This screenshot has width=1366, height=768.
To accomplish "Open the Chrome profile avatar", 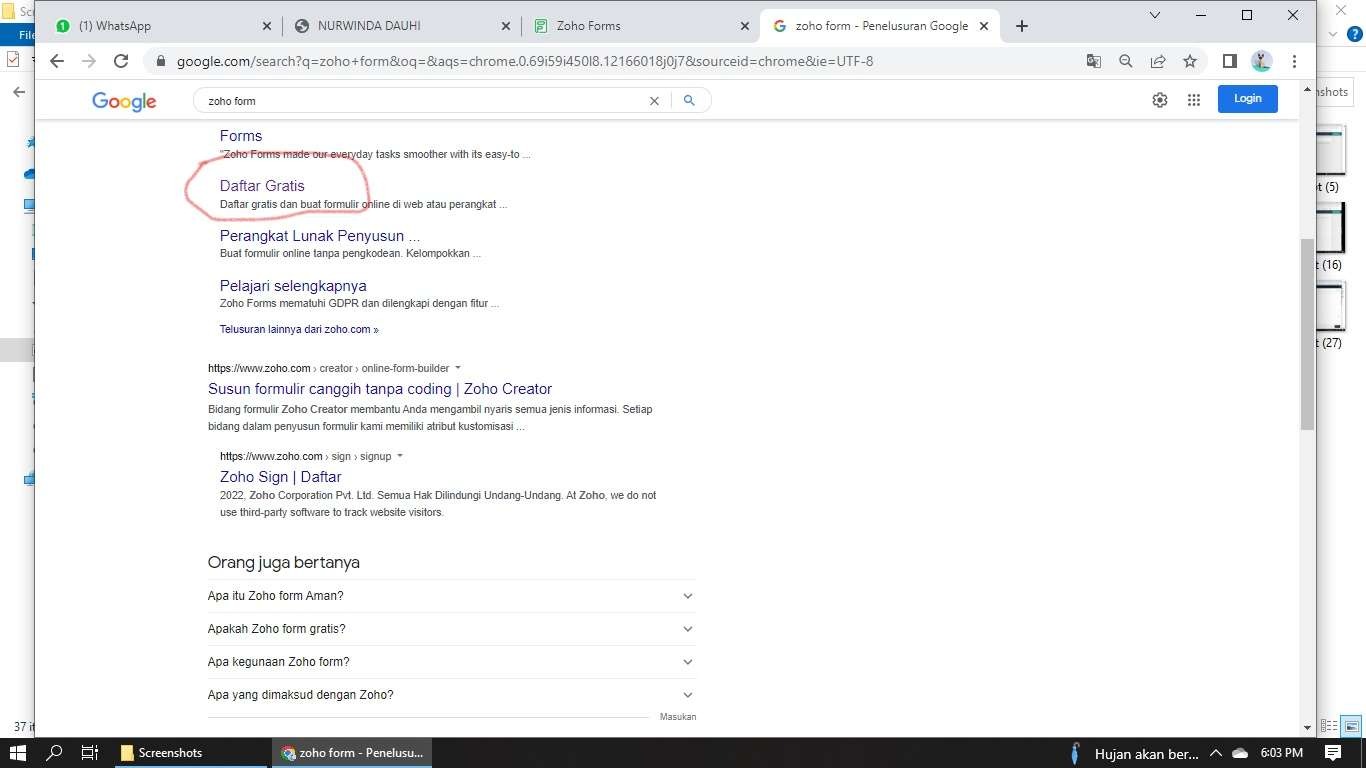I will point(1262,61).
